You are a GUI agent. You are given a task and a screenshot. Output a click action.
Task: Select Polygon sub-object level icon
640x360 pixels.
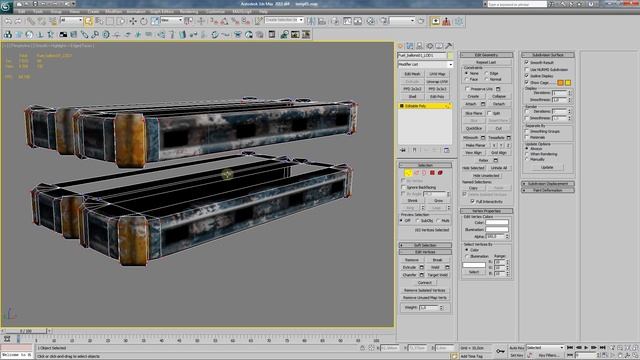[x=432, y=173]
